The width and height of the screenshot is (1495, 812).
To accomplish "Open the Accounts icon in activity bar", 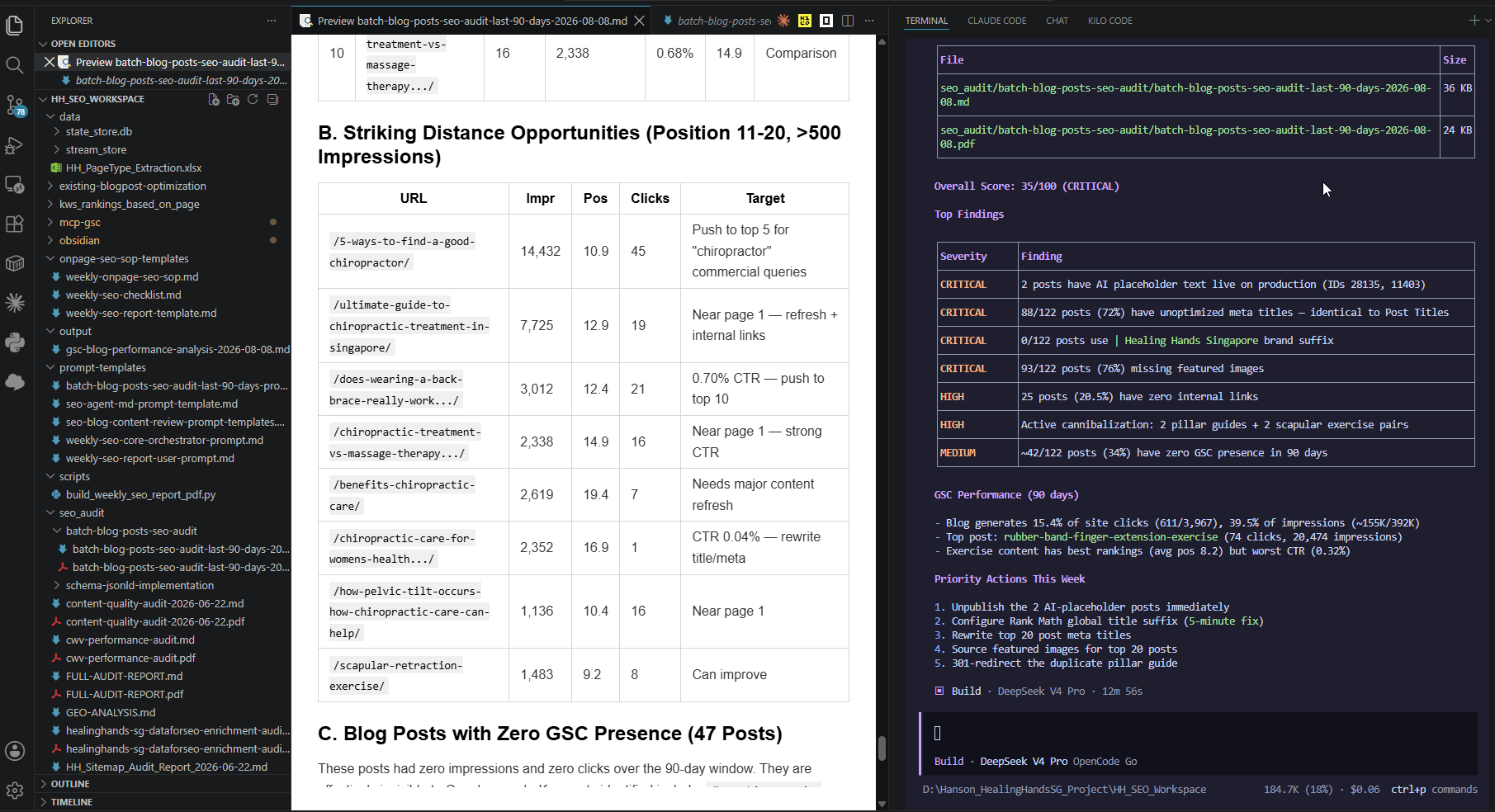I will click(x=15, y=751).
